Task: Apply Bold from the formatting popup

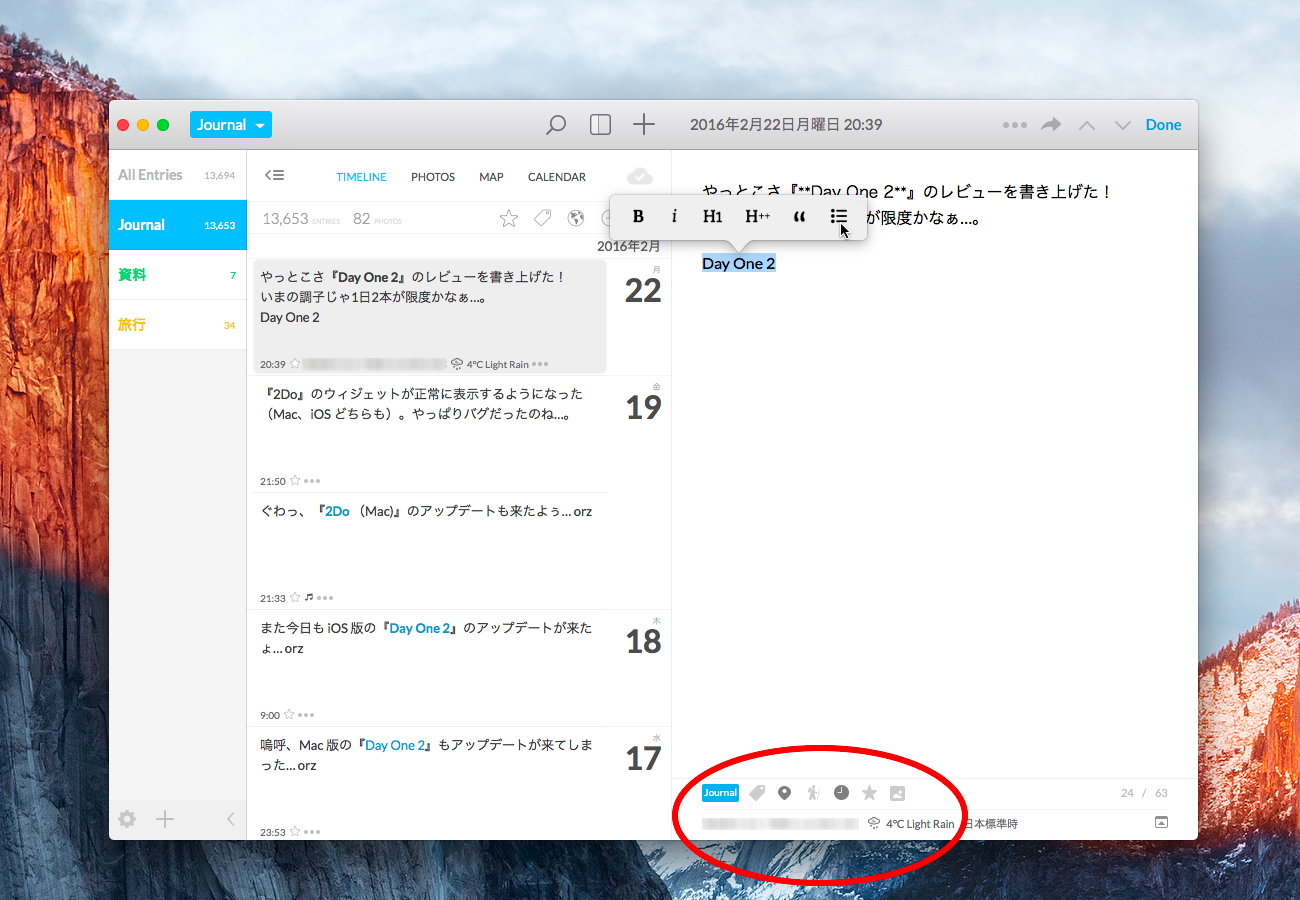Action: [x=638, y=216]
